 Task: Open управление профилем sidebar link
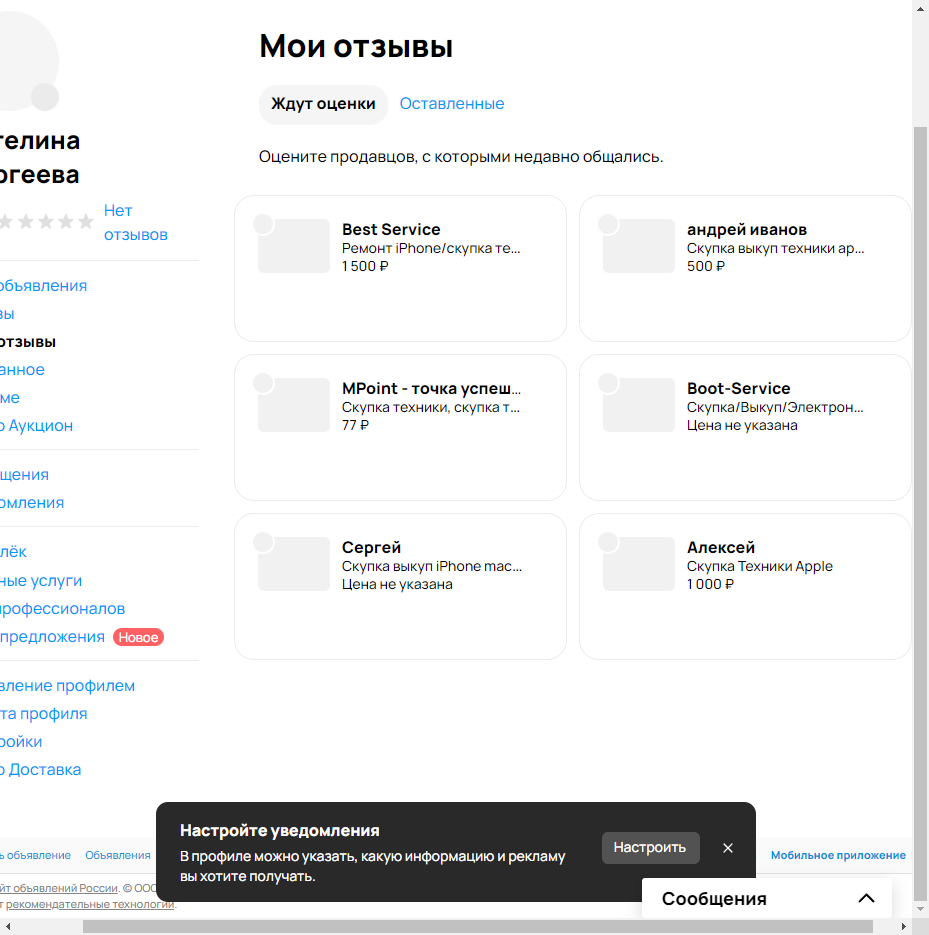coord(67,686)
